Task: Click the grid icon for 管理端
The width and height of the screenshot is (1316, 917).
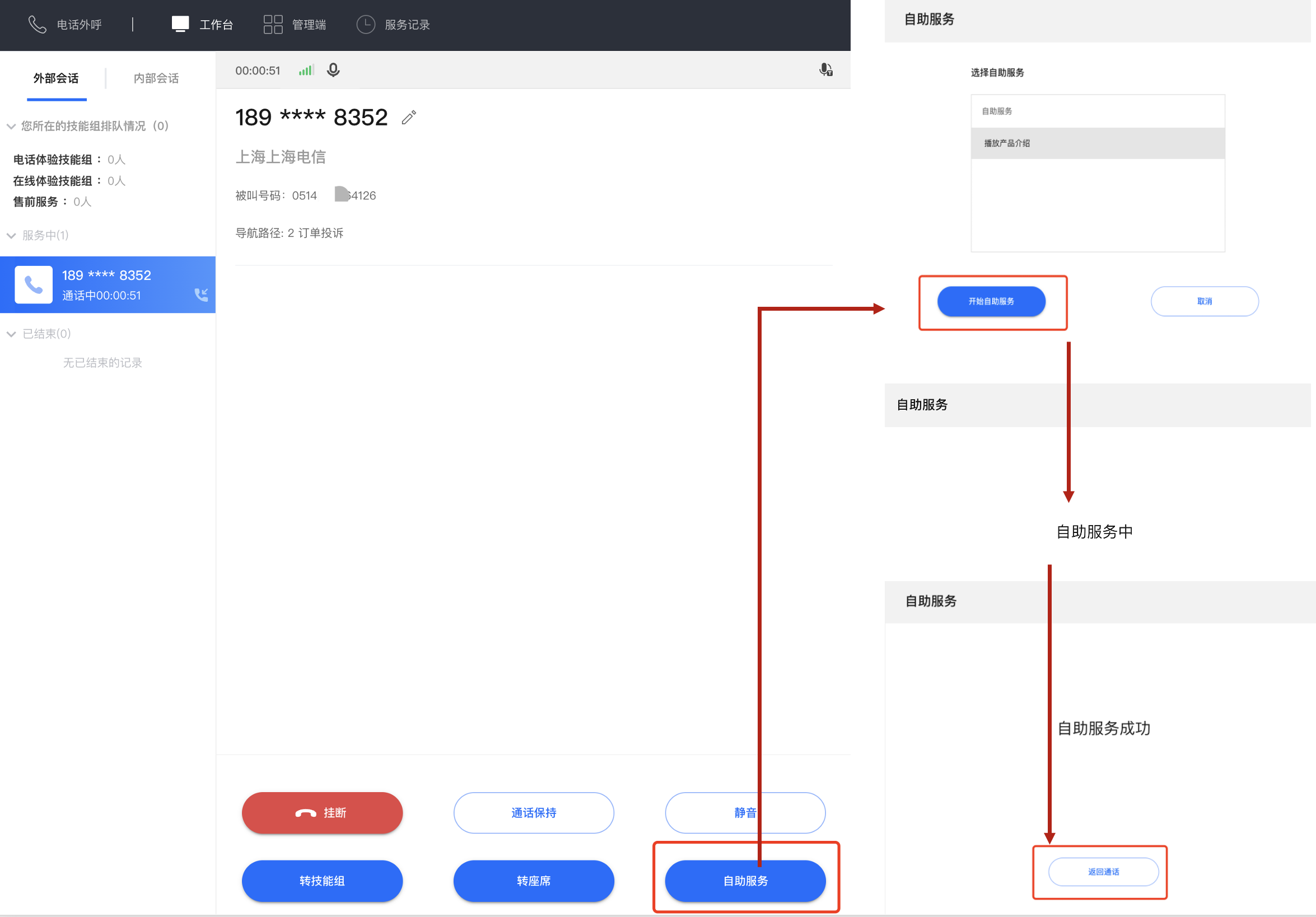Action: (273, 25)
